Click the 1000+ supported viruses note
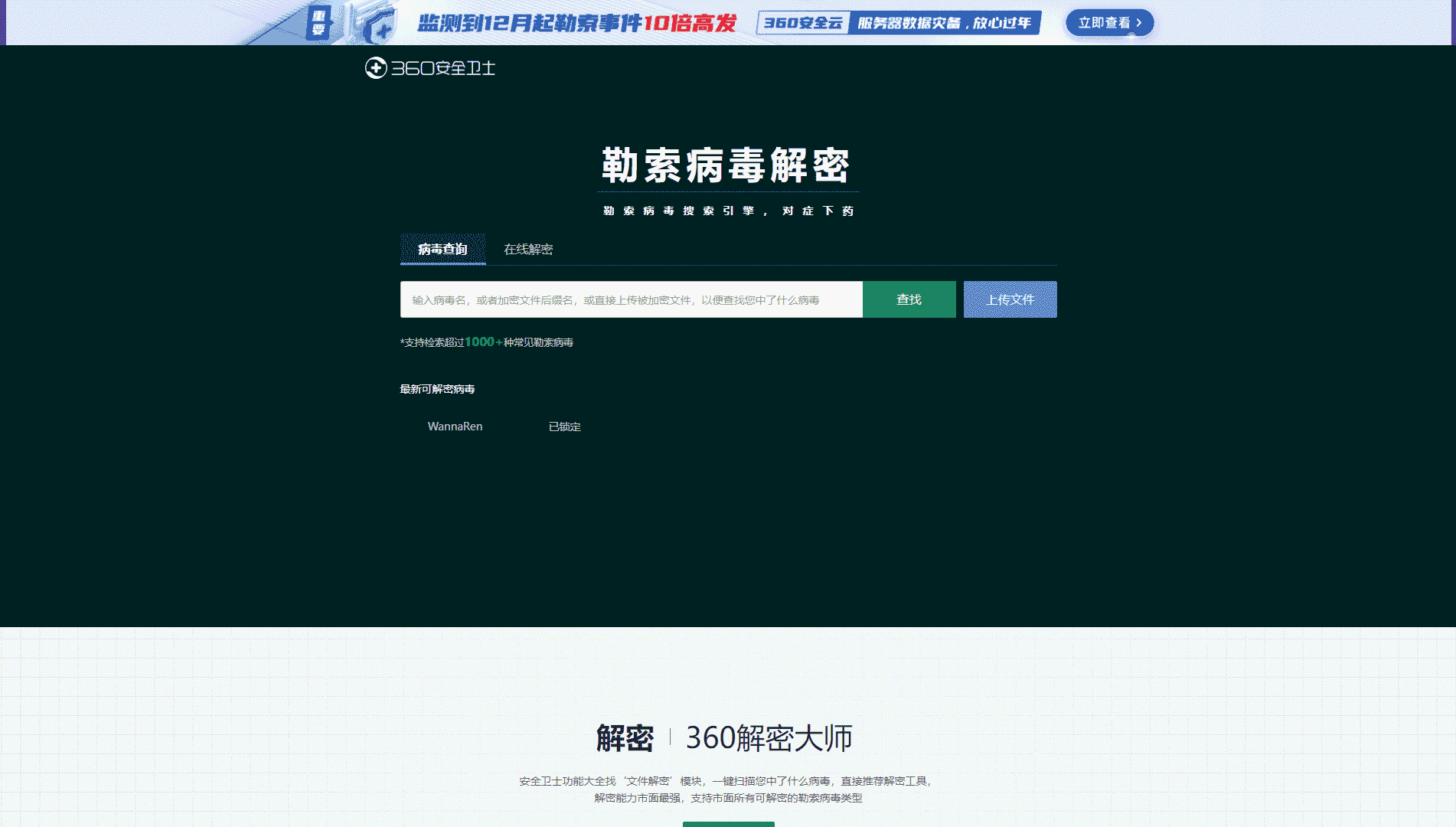The width and height of the screenshot is (1456, 827). click(487, 342)
